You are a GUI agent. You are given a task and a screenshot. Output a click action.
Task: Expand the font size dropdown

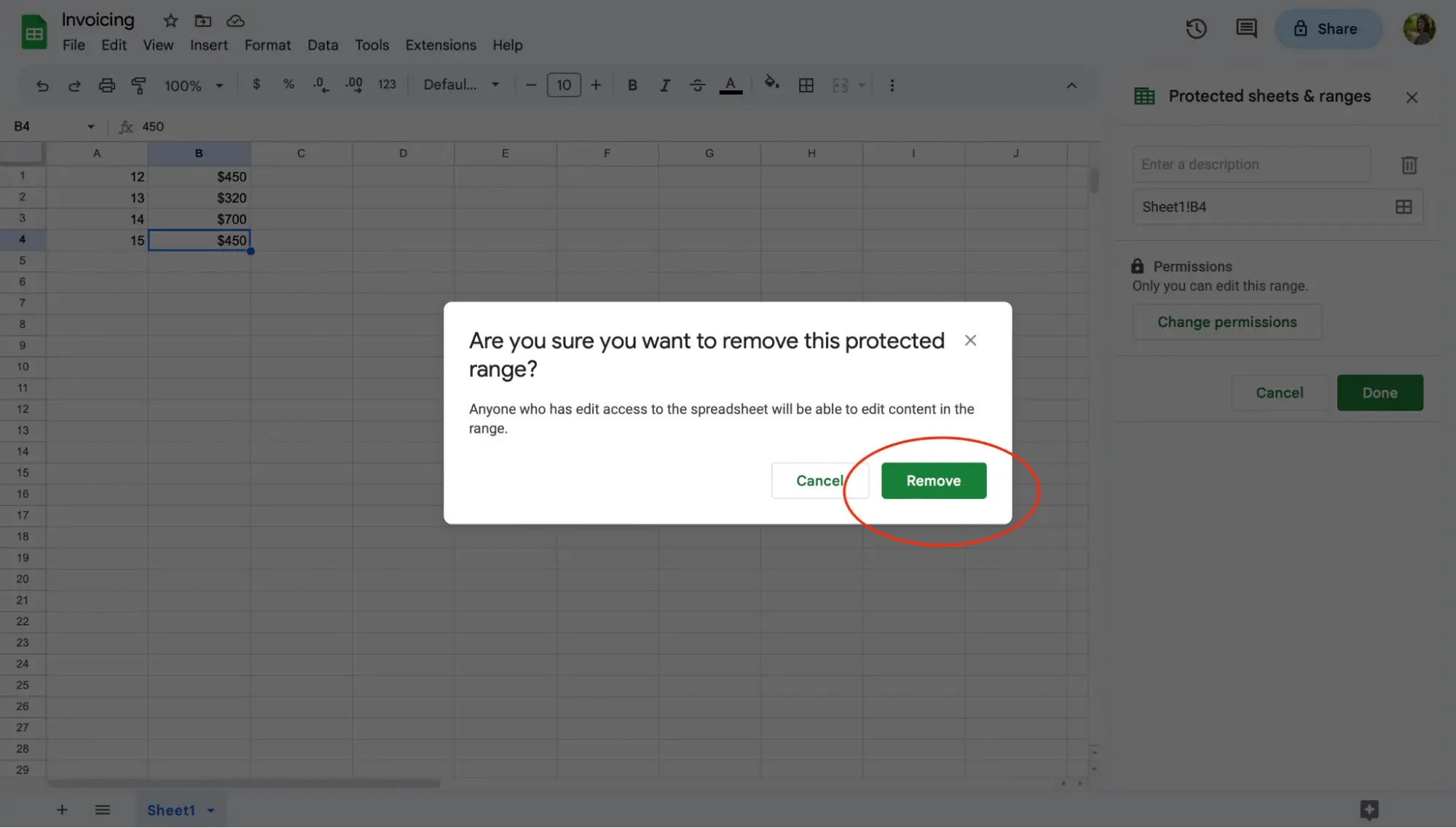coord(563,84)
